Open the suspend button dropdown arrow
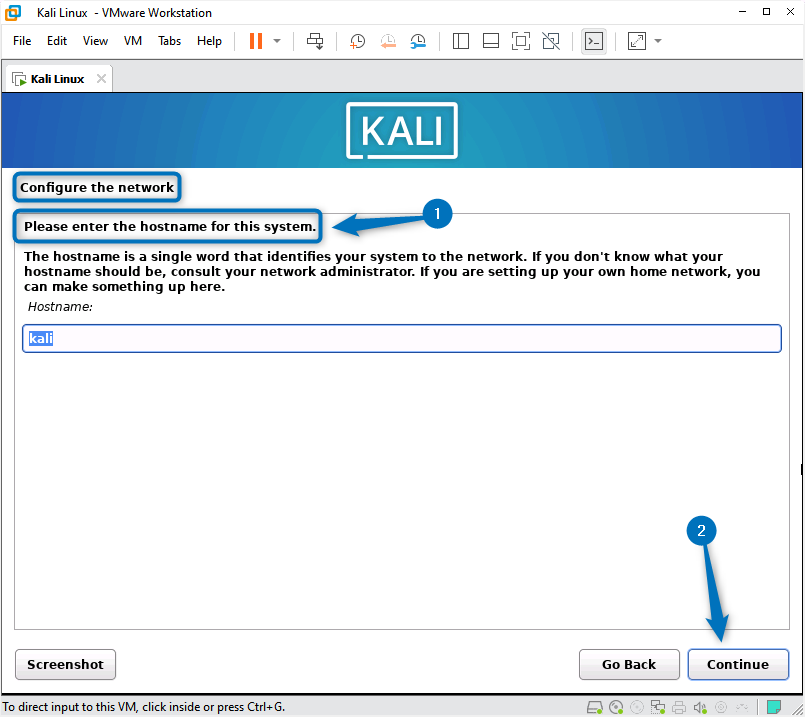The height and width of the screenshot is (717, 805). tap(275, 41)
